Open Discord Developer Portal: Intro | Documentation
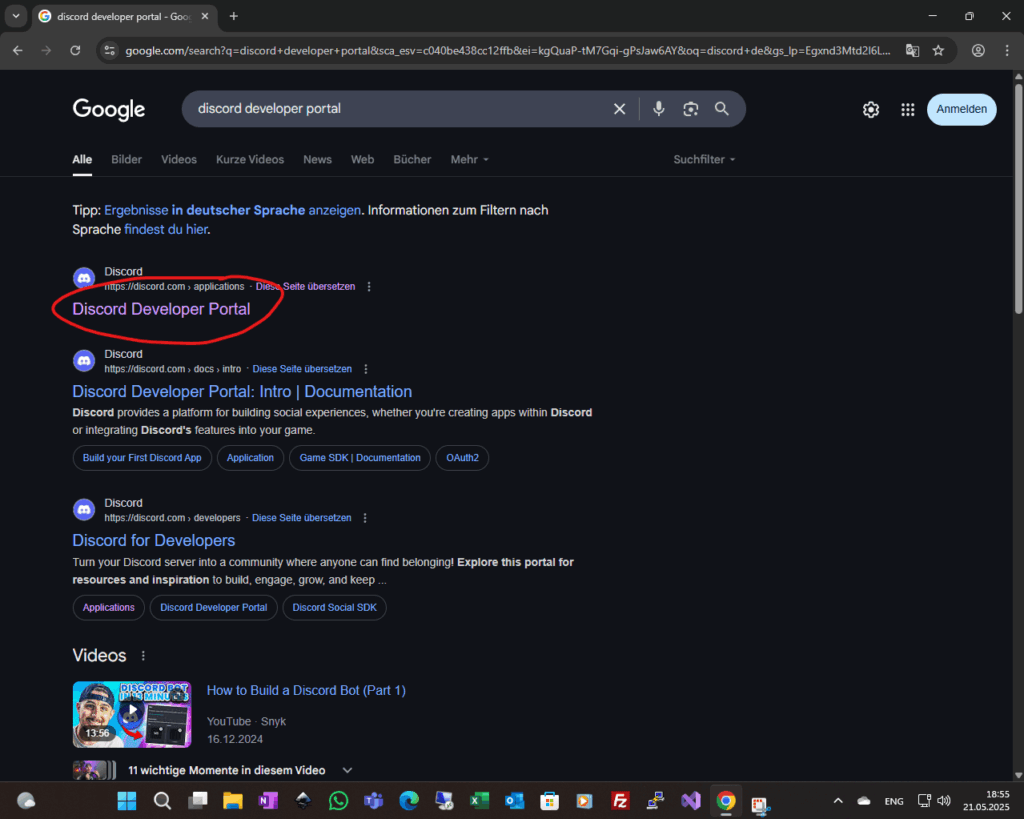Image resolution: width=1024 pixels, height=819 pixels. pos(242,391)
